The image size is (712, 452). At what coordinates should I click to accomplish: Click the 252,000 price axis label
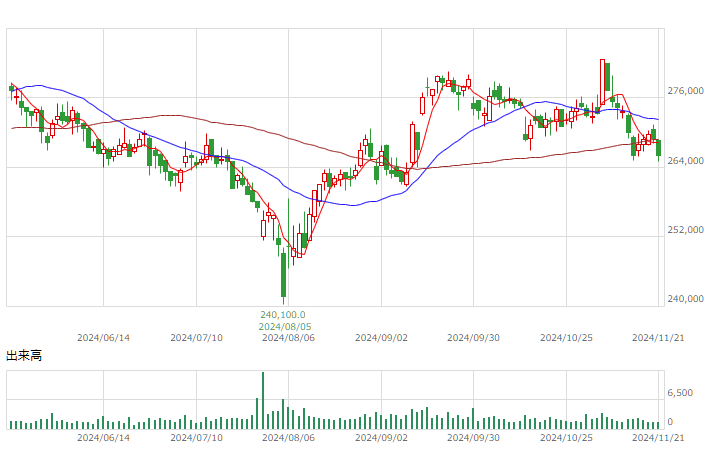click(685, 230)
